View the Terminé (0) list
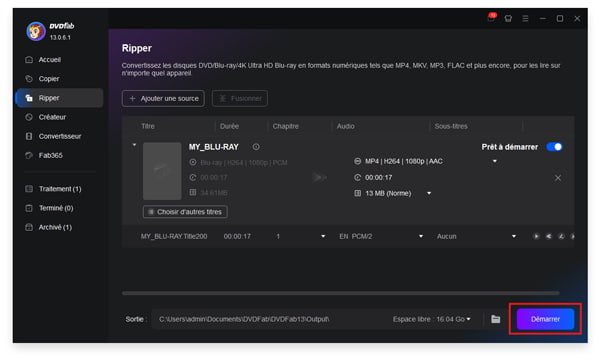 [x=56, y=208]
